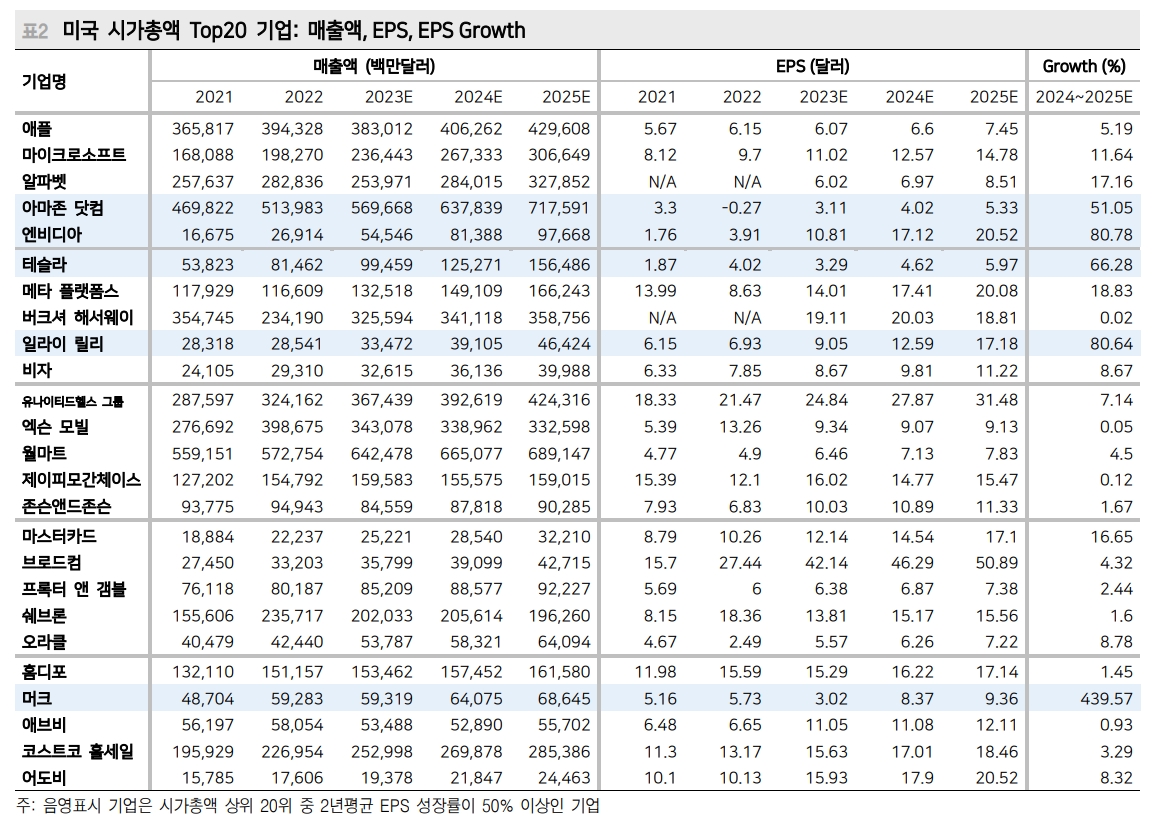Select the '2024~2025E' growth column subheader
Screen dimensions: 1162x816
click(x=1083, y=97)
